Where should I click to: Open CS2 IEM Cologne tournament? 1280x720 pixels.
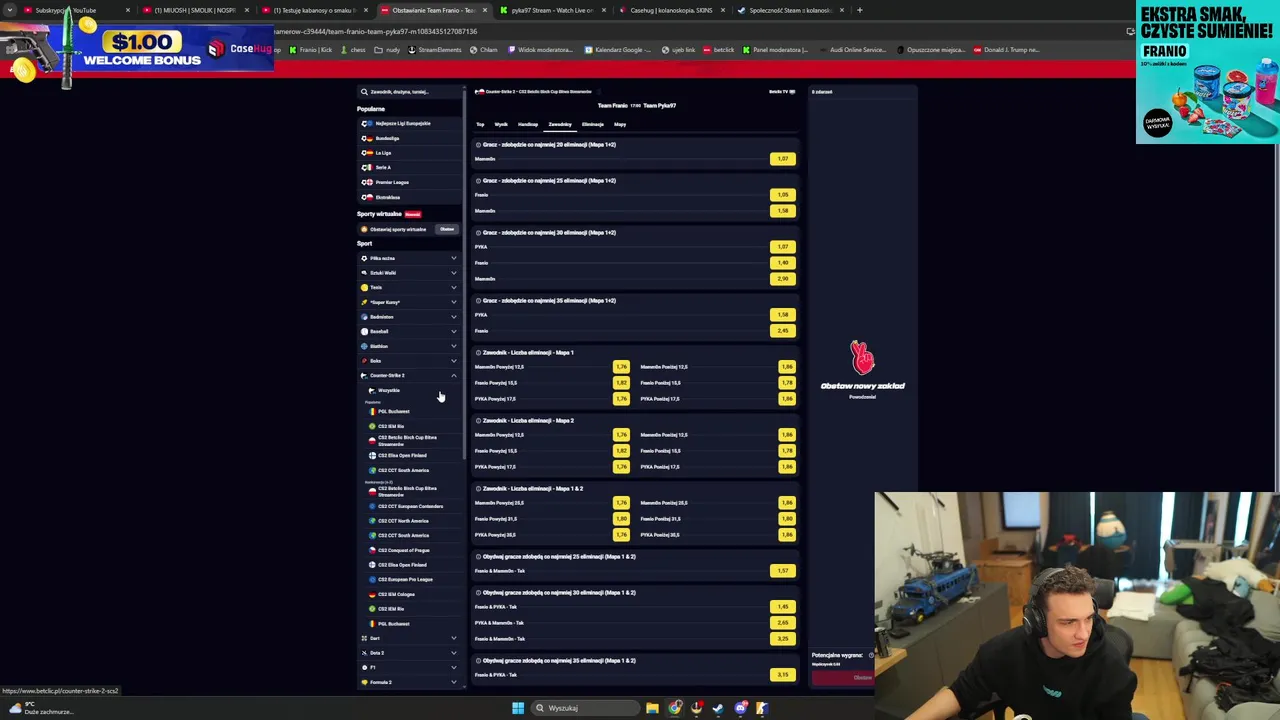[x=396, y=594]
